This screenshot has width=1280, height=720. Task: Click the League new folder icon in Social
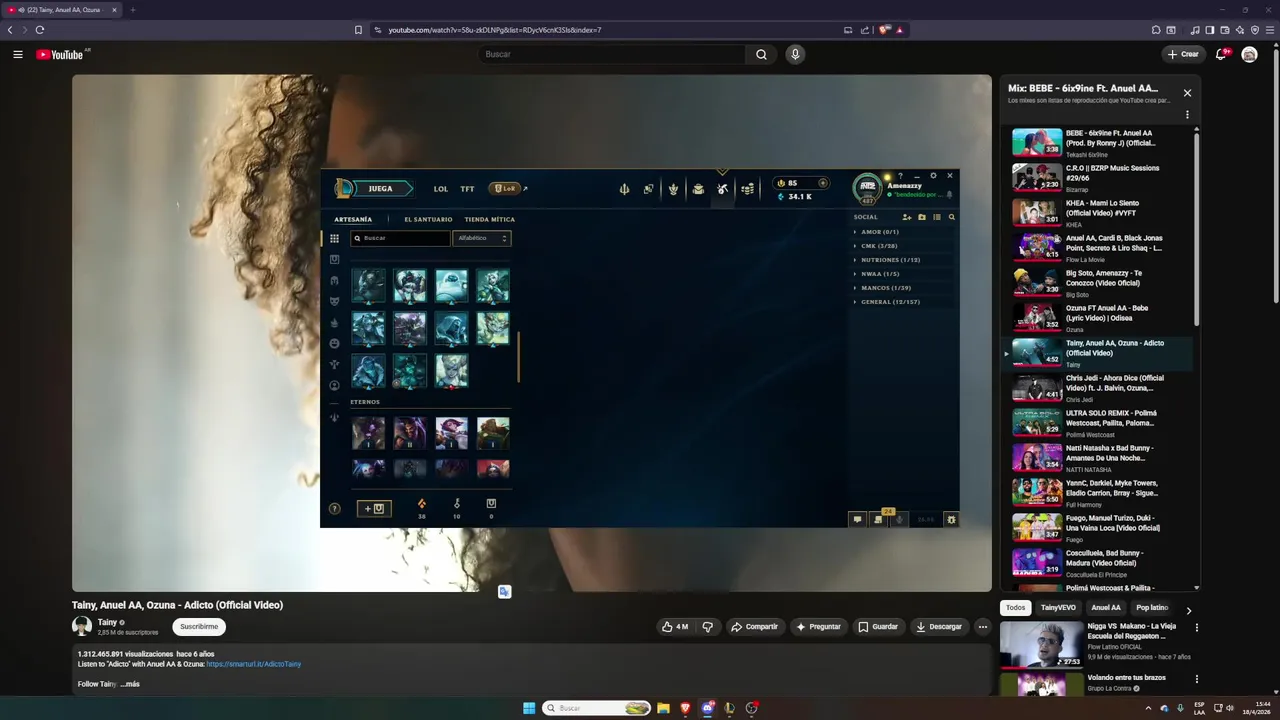click(922, 217)
